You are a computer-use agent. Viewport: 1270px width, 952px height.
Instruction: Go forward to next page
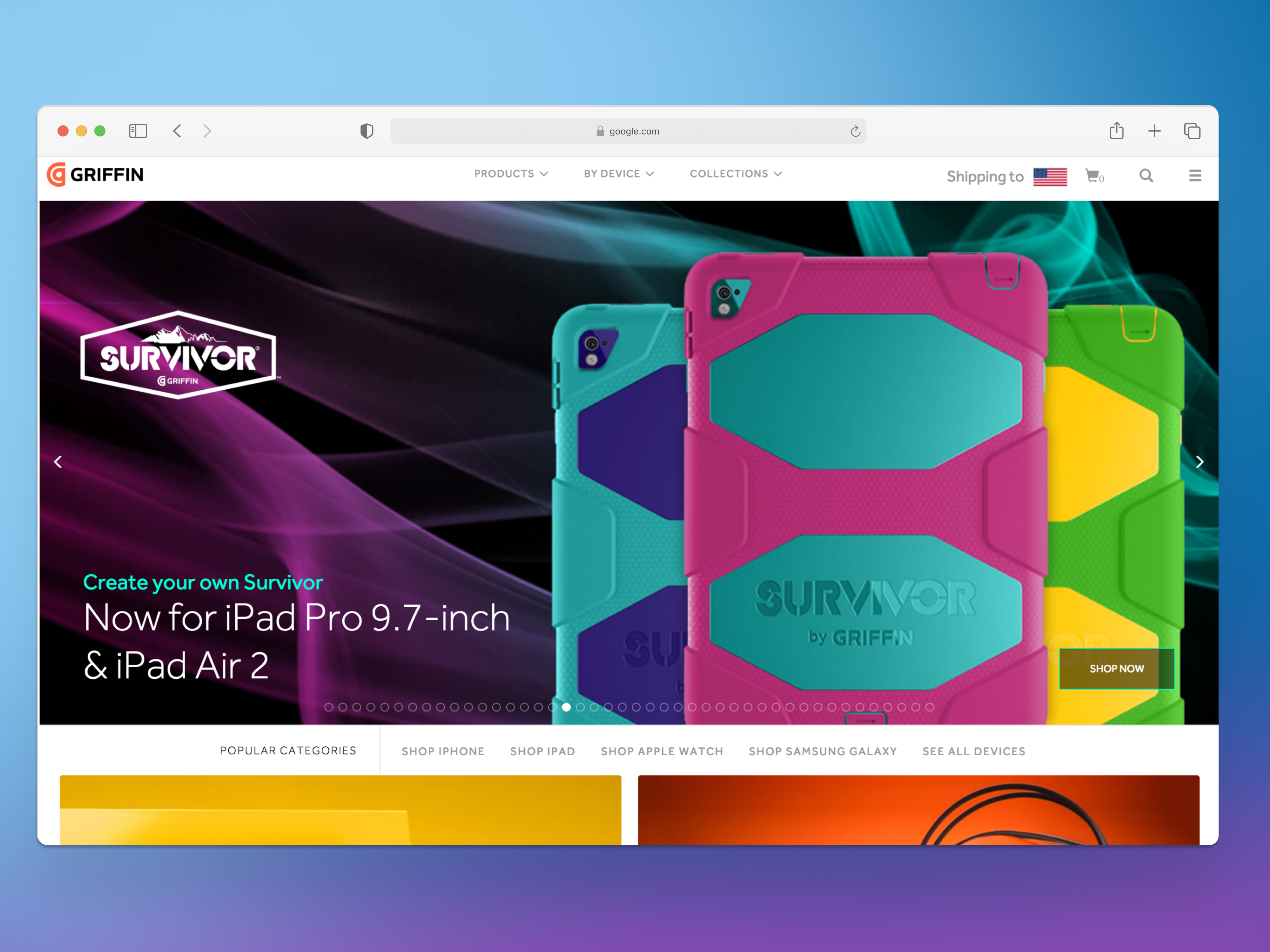coord(207,131)
